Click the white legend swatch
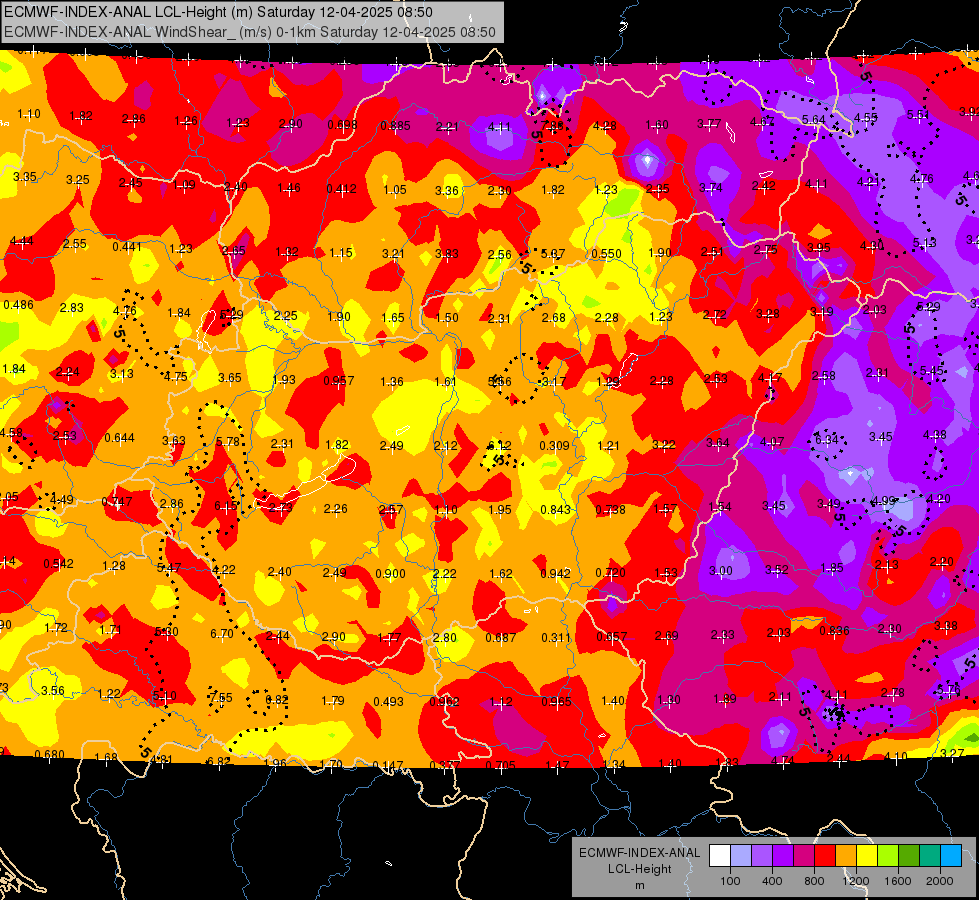 720,856
